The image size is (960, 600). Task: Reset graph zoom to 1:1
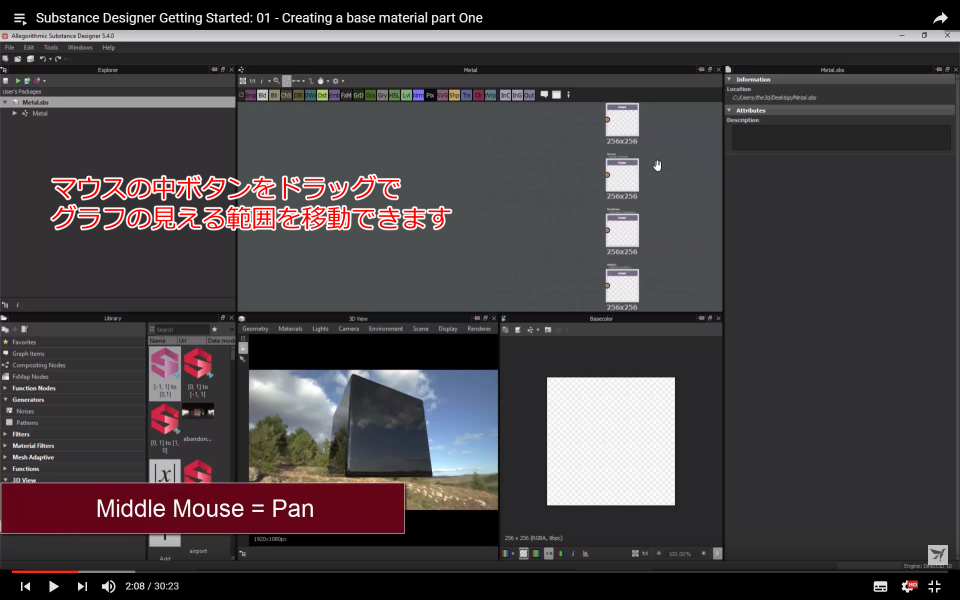pyautogui.click(x=252, y=81)
